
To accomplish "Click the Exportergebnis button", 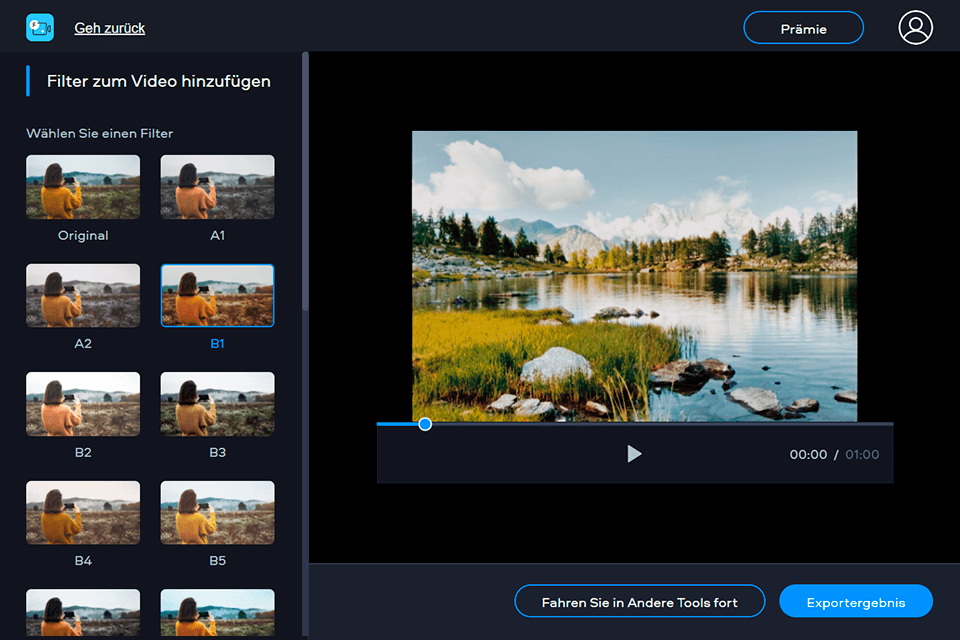I will (x=855, y=601).
